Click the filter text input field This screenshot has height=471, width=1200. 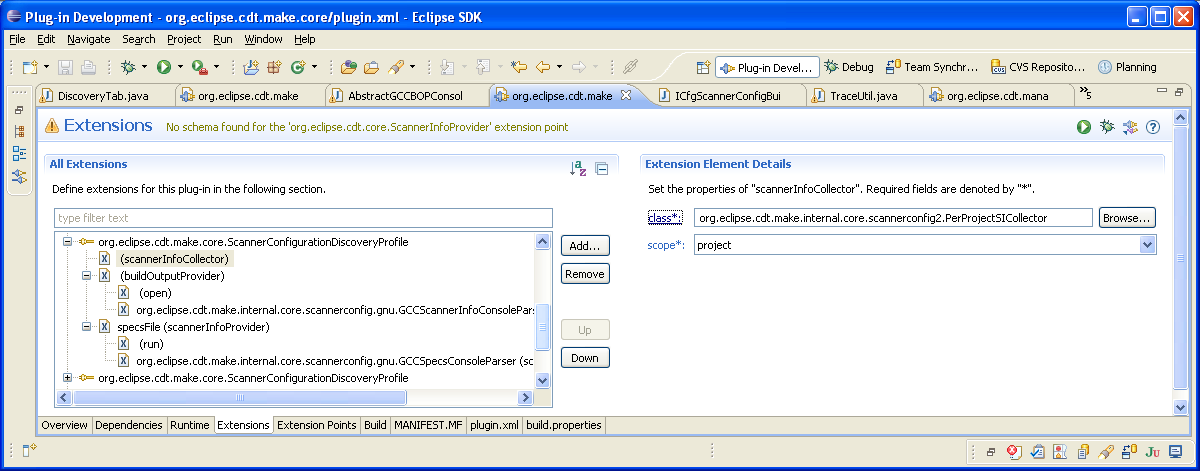click(303, 218)
